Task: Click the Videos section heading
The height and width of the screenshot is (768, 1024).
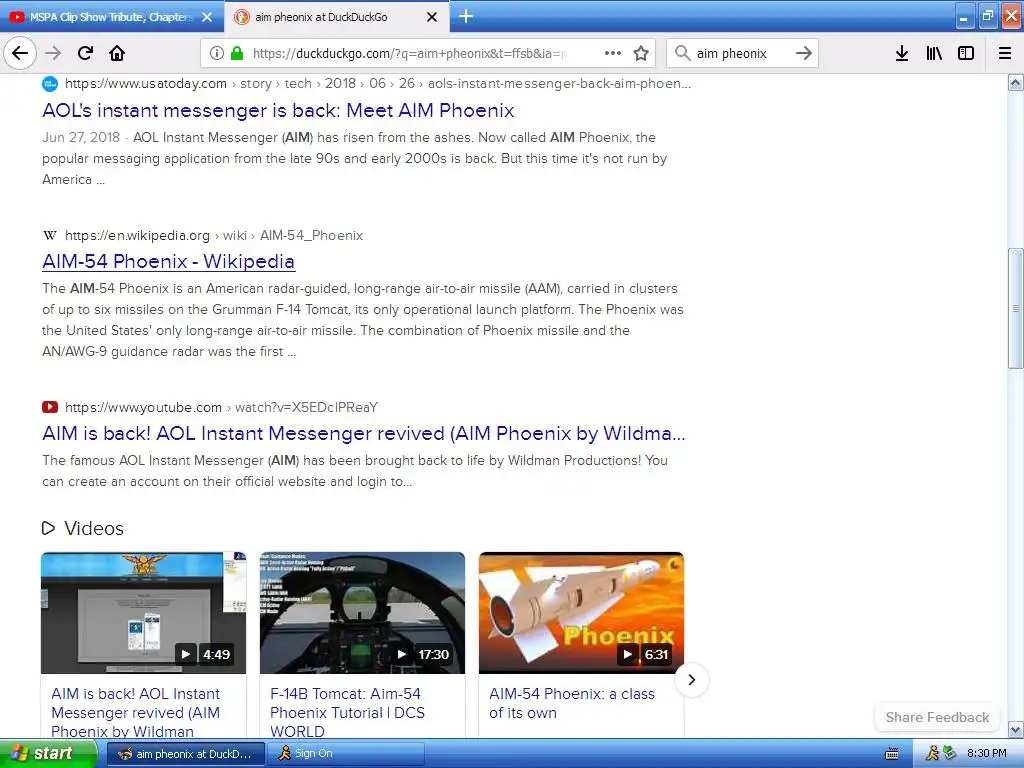Action: click(x=83, y=528)
